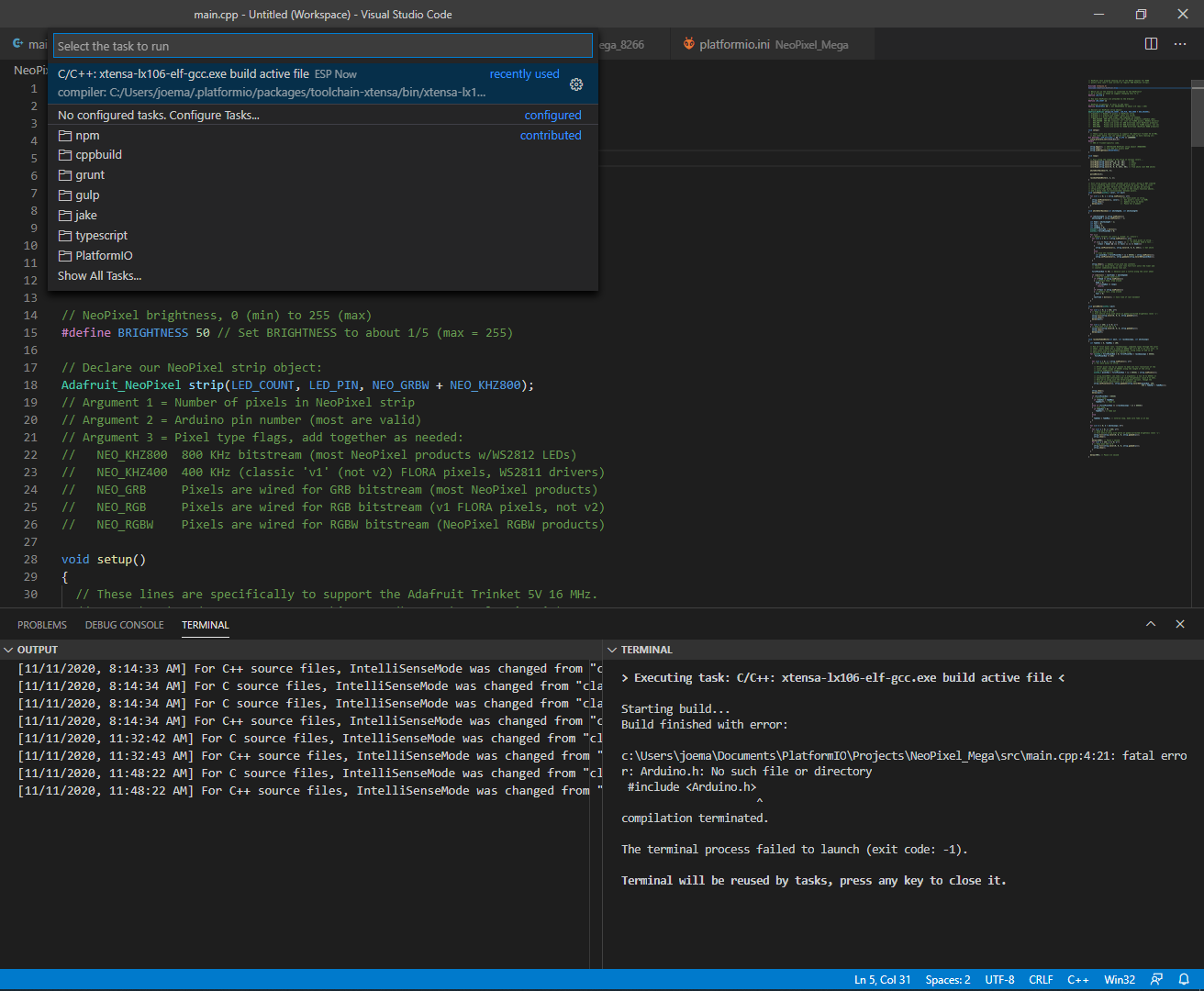The image size is (1204, 991).
Task: Click '#define BRIGHTNESS 50' in the editor
Action: [x=136, y=333]
